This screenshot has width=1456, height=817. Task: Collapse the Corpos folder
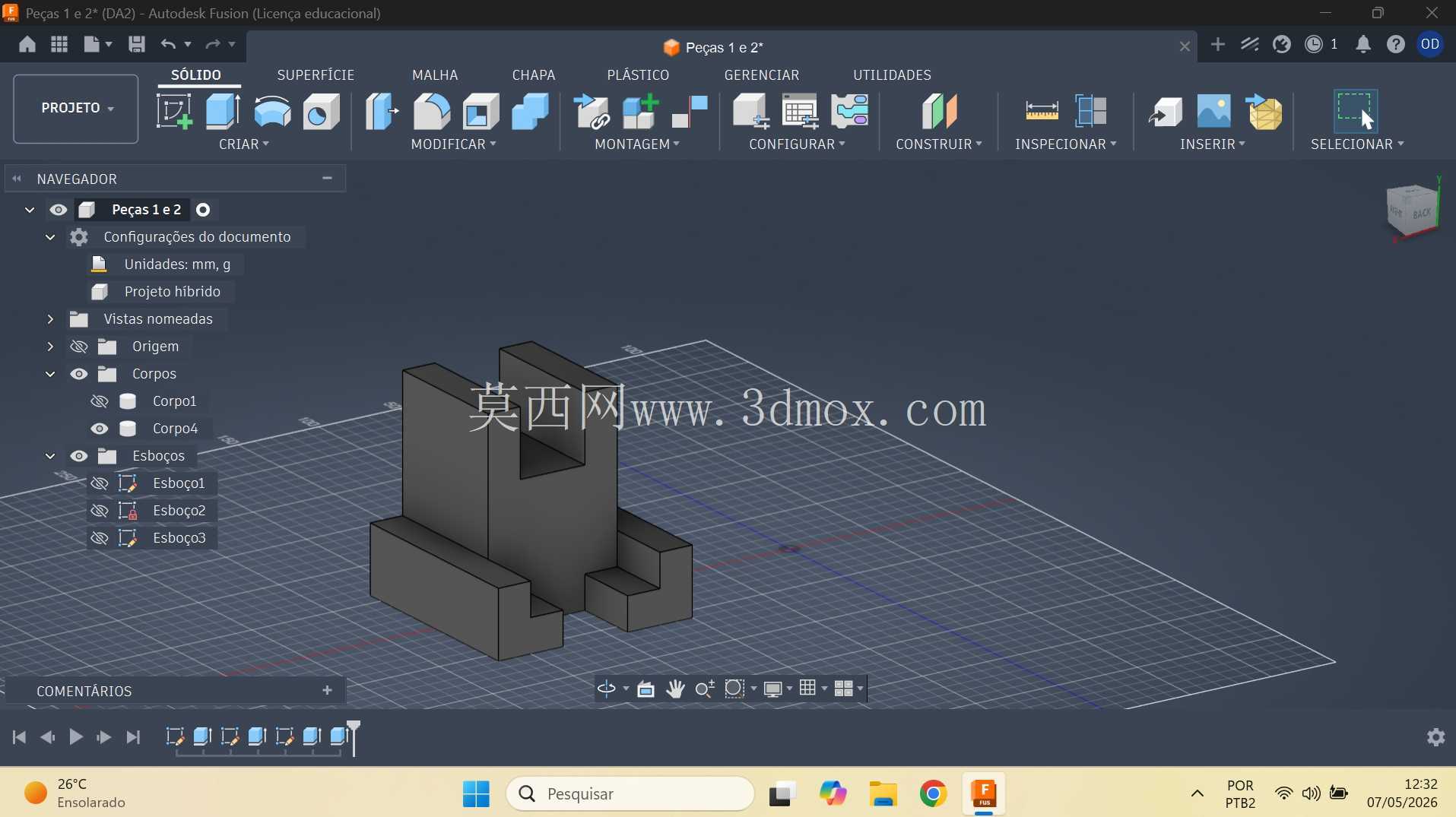pyautogui.click(x=50, y=374)
